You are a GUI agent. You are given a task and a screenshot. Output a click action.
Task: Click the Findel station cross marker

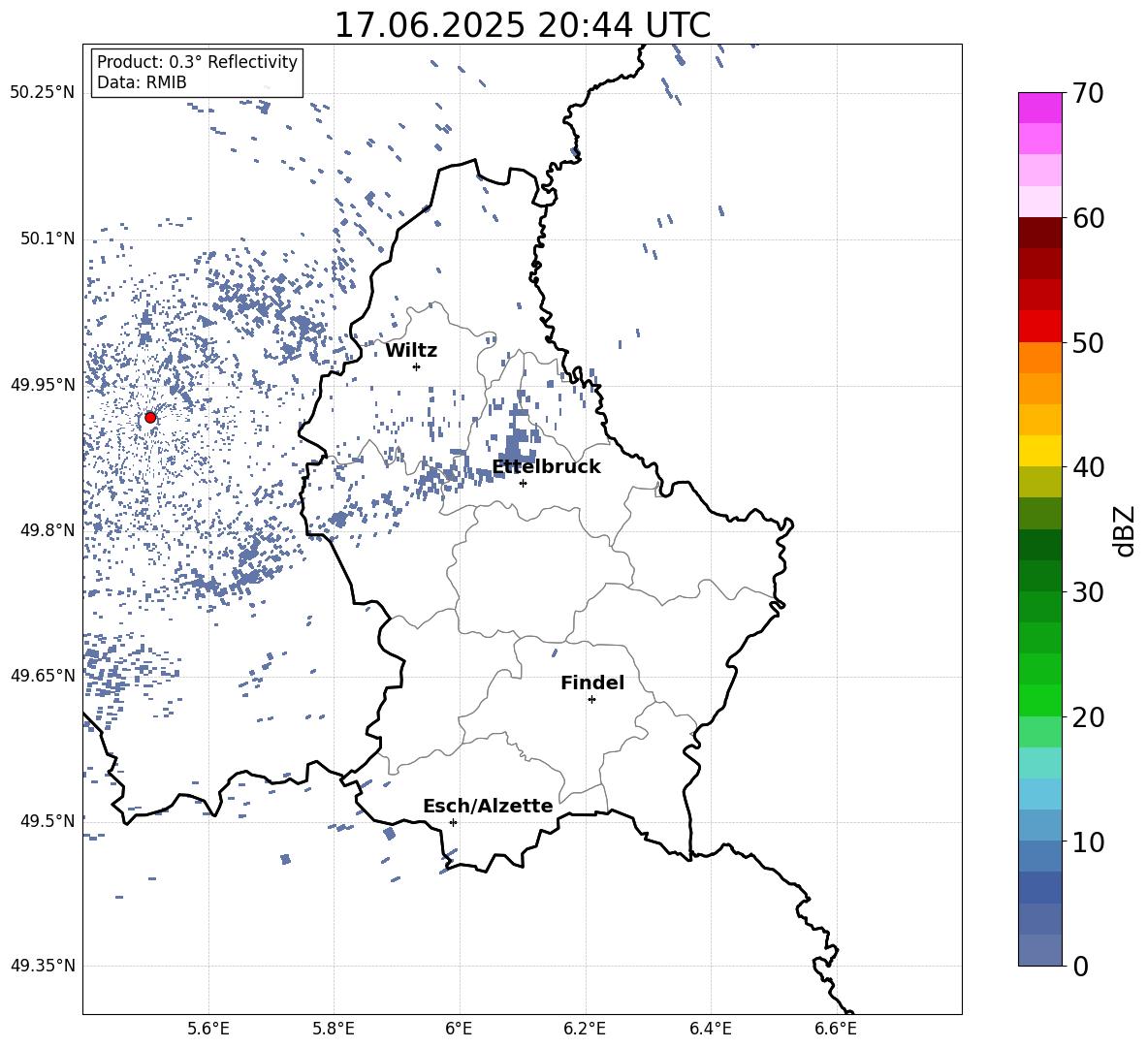click(591, 699)
